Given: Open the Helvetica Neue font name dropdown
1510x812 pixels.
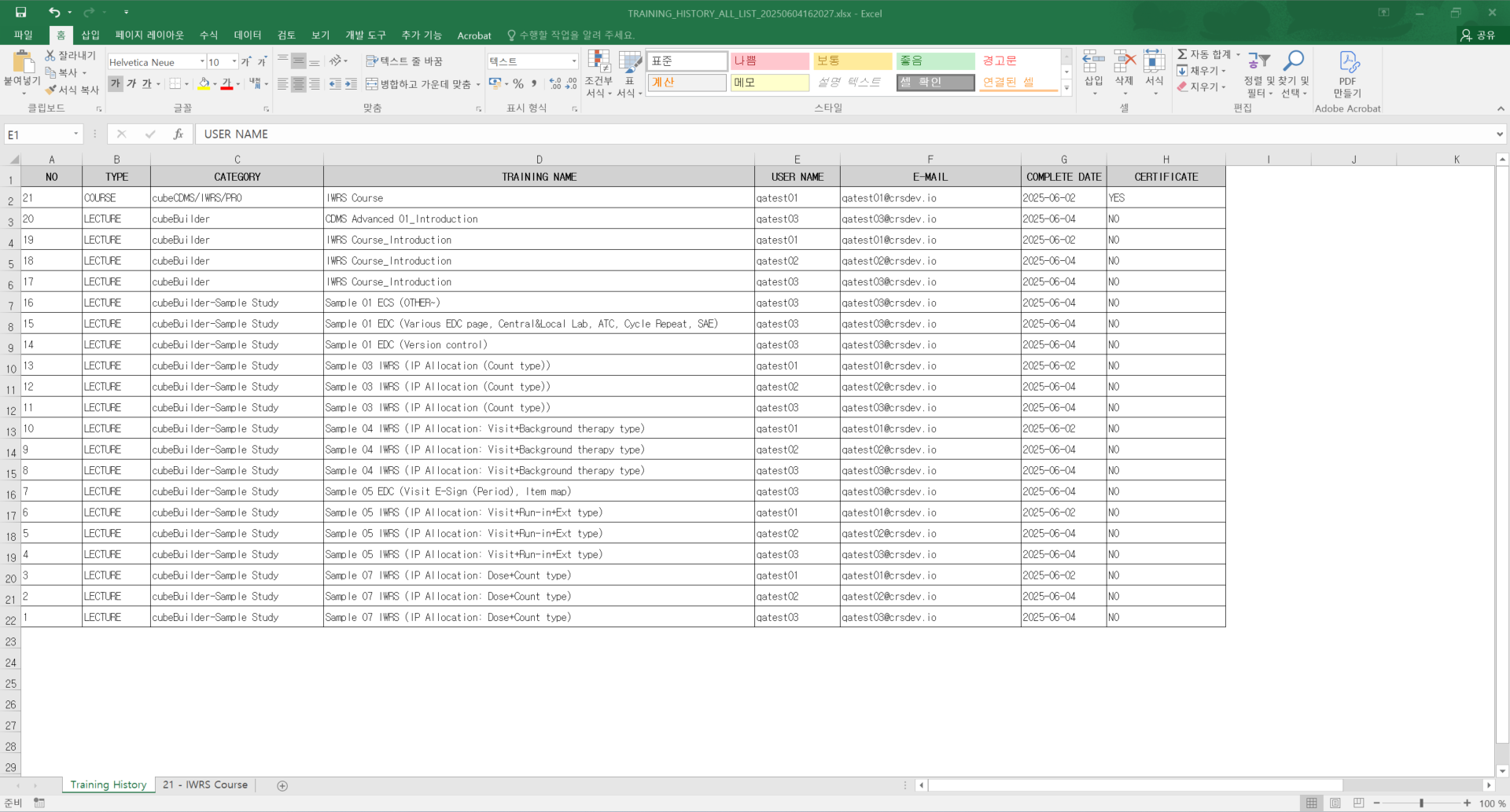Looking at the screenshot, I should (202, 62).
